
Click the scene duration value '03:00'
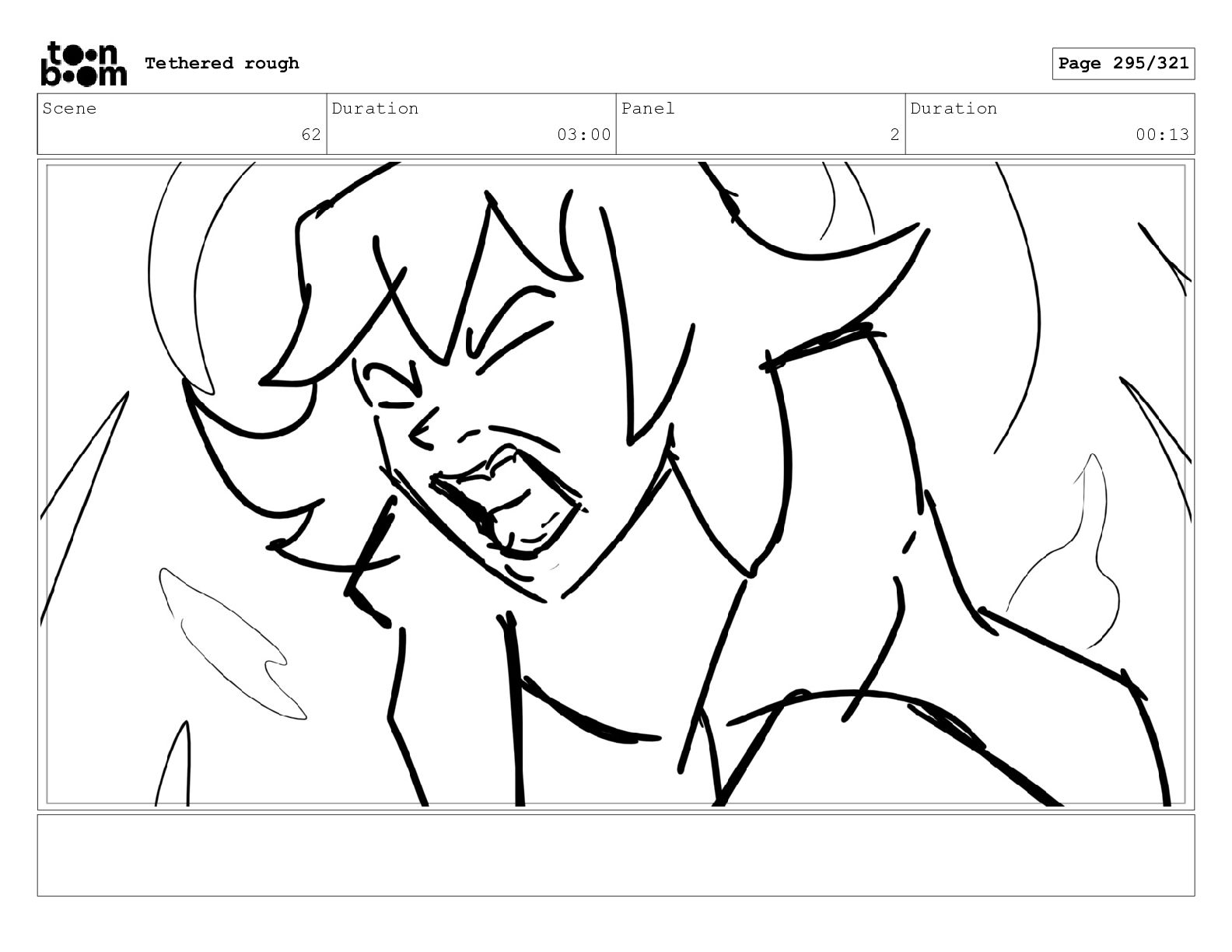(x=583, y=135)
